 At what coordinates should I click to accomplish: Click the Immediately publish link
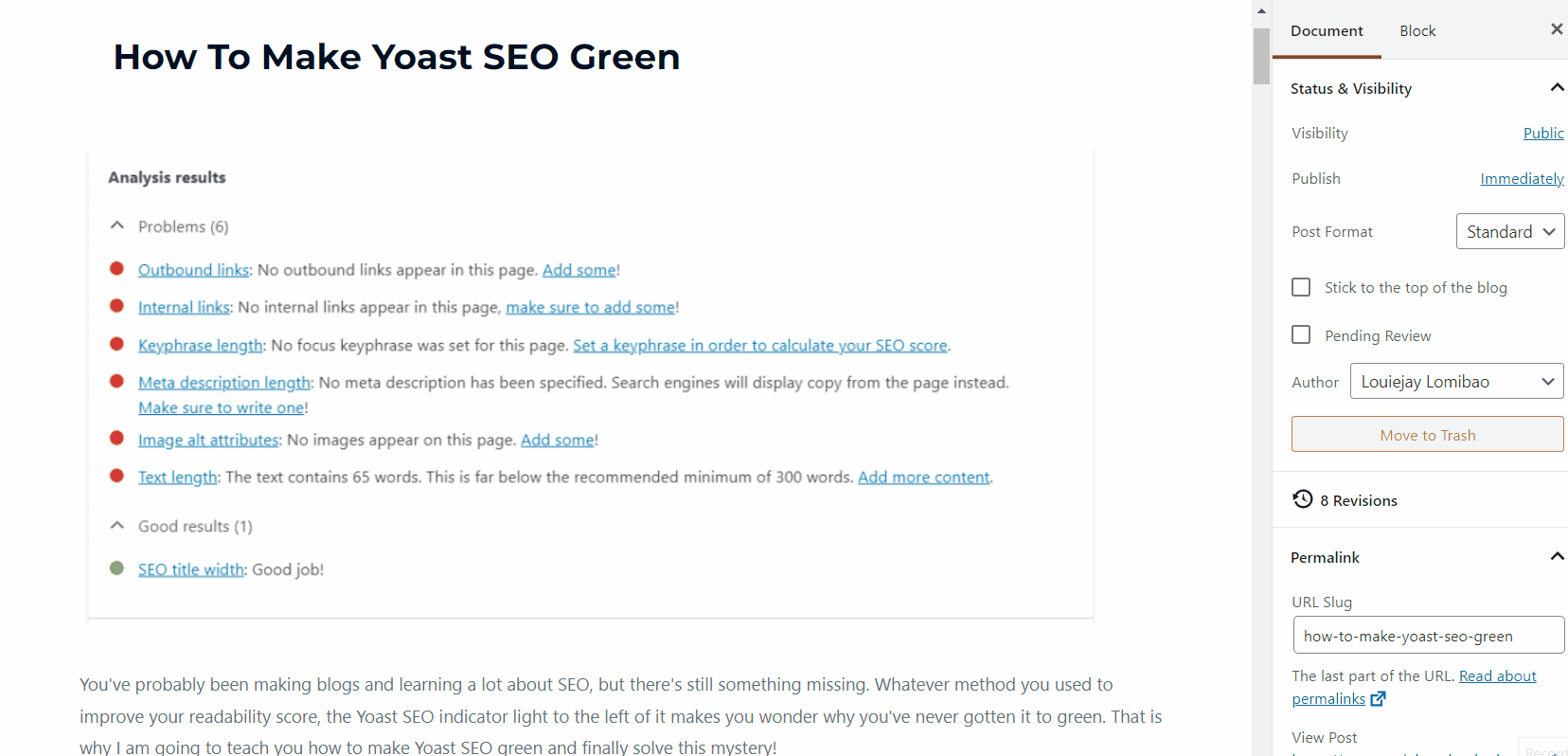pos(1522,178)
